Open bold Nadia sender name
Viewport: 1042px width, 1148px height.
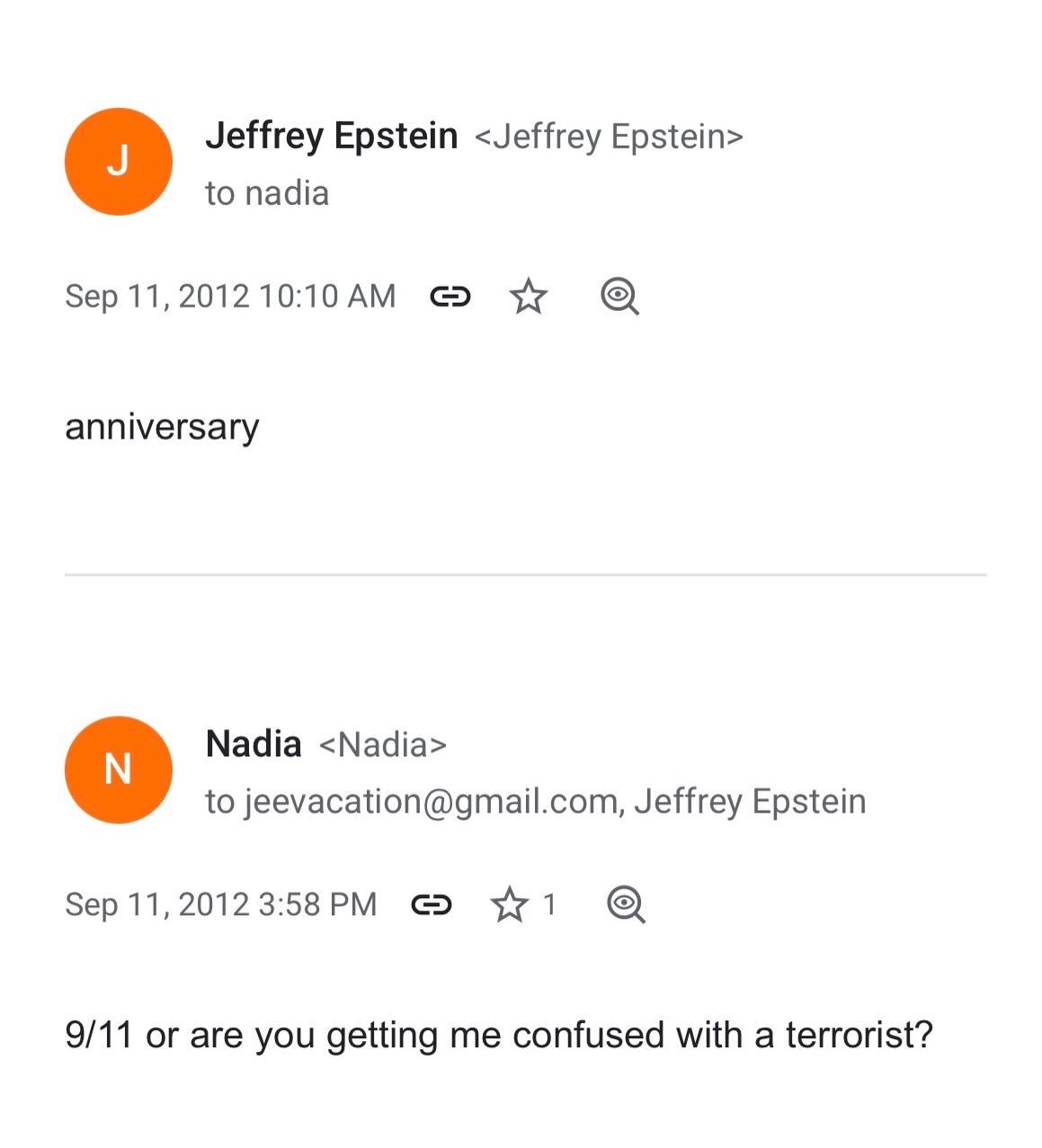(x=253, y=744)
